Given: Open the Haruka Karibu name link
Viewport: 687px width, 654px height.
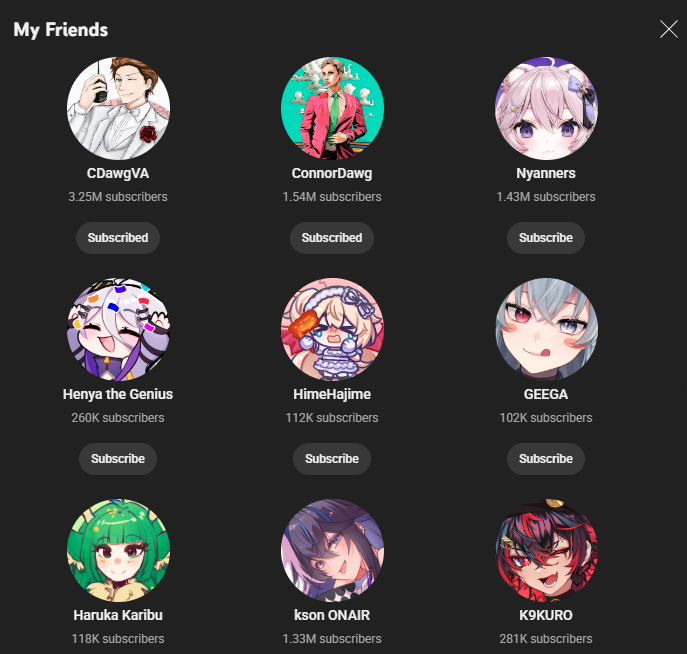Looking at the screenshot, I should [x=118, y=615].
